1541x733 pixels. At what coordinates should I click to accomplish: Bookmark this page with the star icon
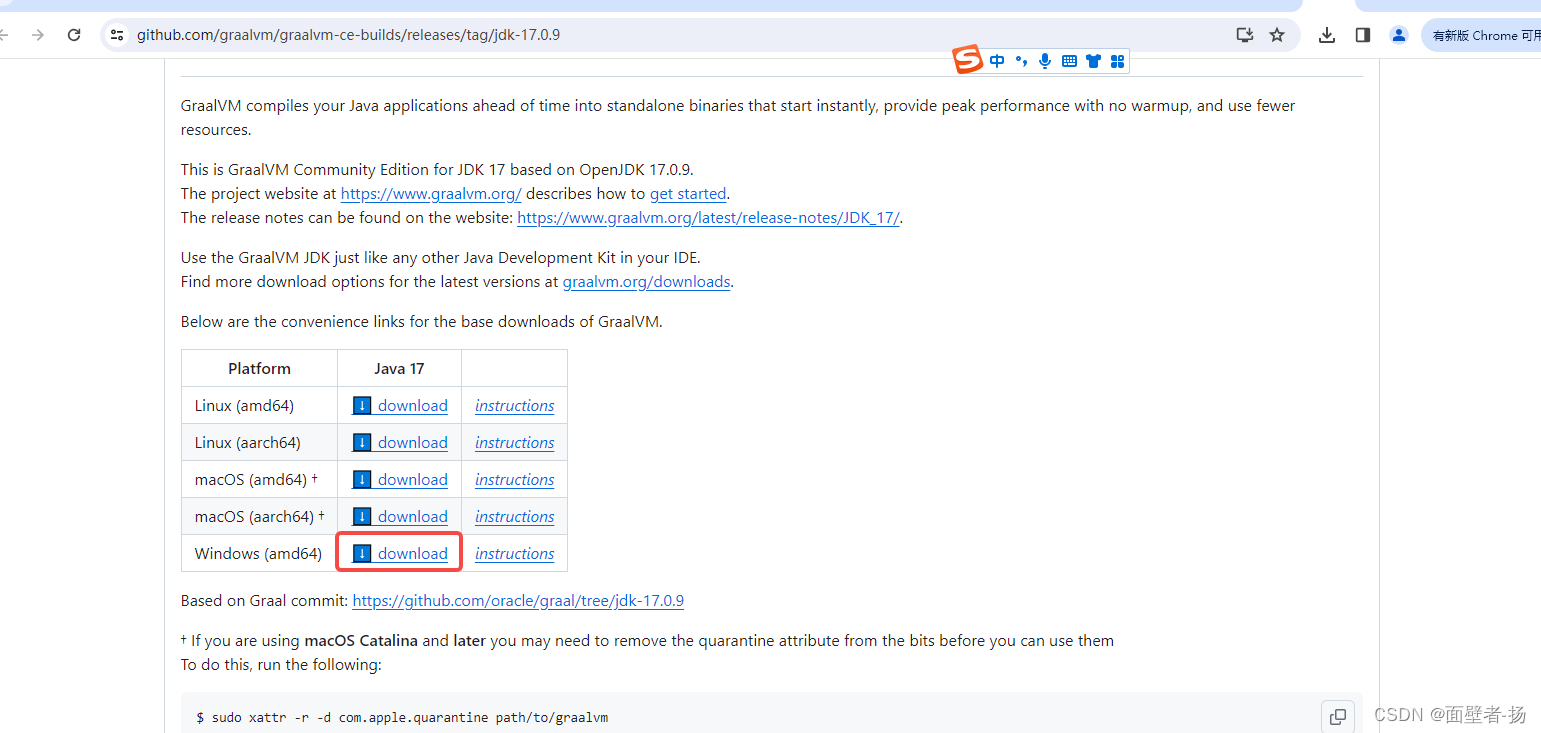[x=1277, y=35]
